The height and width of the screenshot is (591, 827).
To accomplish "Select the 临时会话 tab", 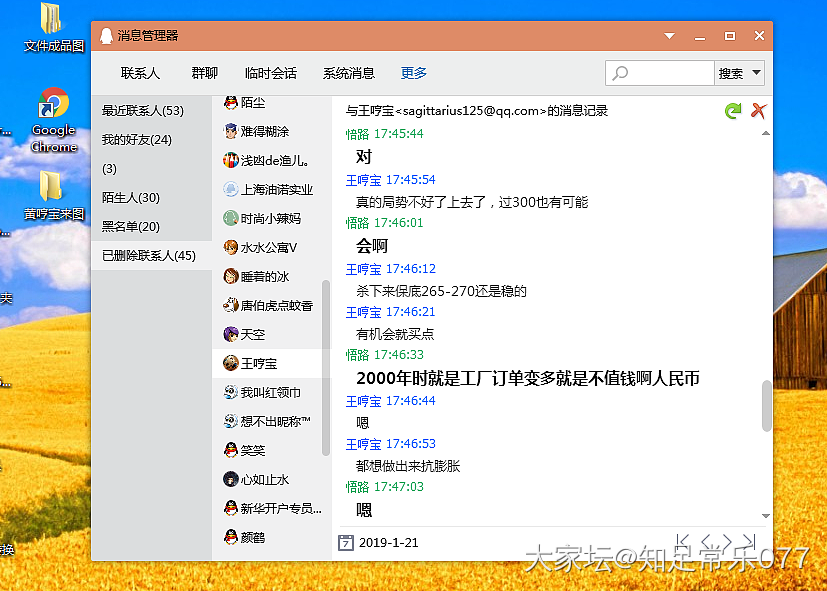I will click(270, 73).
